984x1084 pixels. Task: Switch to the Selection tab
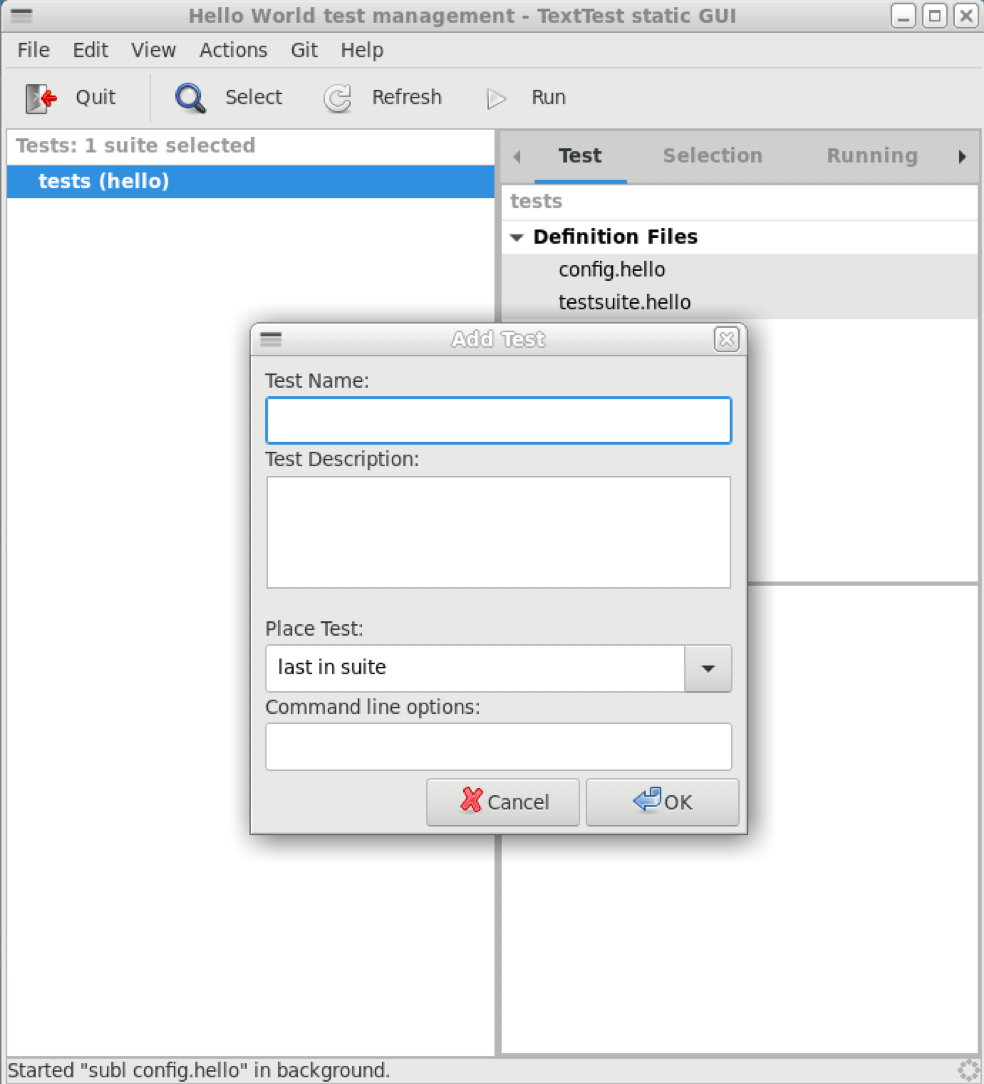pos(712,156)
